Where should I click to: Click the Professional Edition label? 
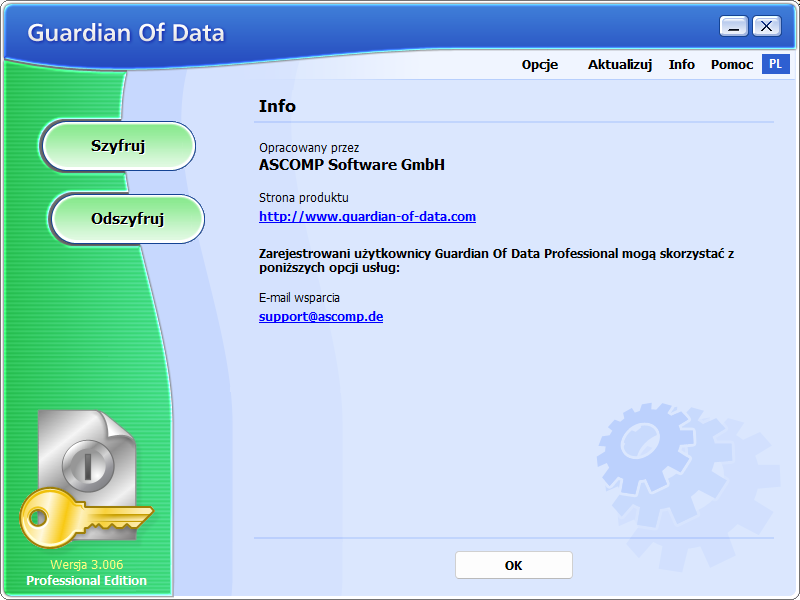tap(87, 581)
